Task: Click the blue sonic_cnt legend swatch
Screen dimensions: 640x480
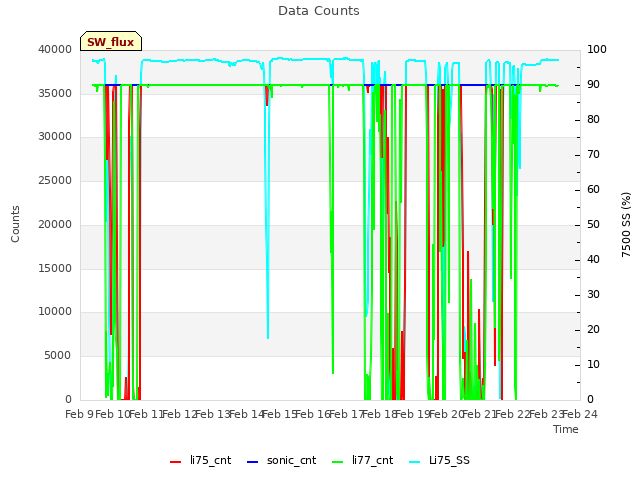Action: click(x=253, y=462)
